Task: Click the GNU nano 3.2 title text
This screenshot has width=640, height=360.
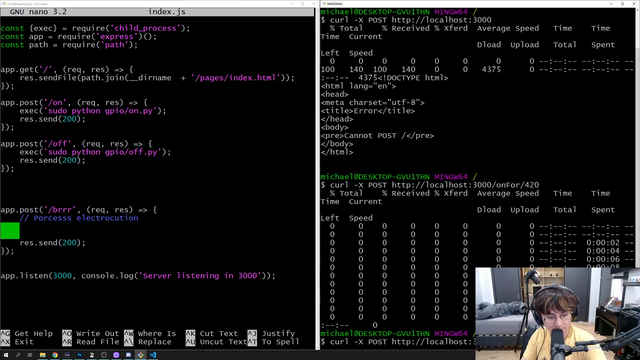Action: click(x=38, y=12)
